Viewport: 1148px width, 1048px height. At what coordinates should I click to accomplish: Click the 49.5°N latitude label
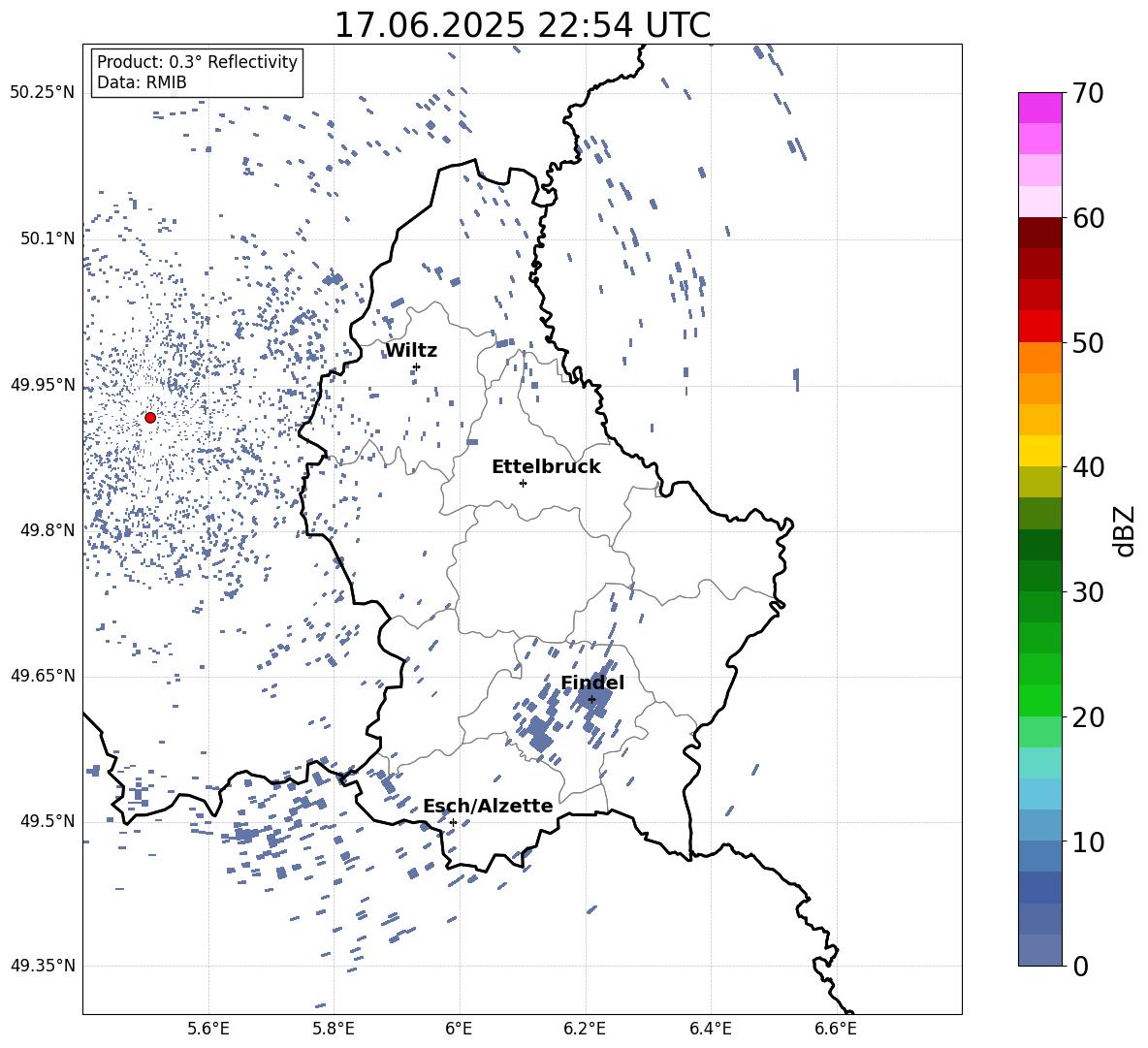pyautogui.click(x=48, y=821)
